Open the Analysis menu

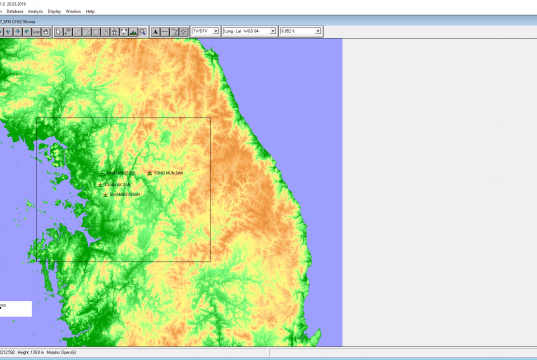(x=35, y=11)
